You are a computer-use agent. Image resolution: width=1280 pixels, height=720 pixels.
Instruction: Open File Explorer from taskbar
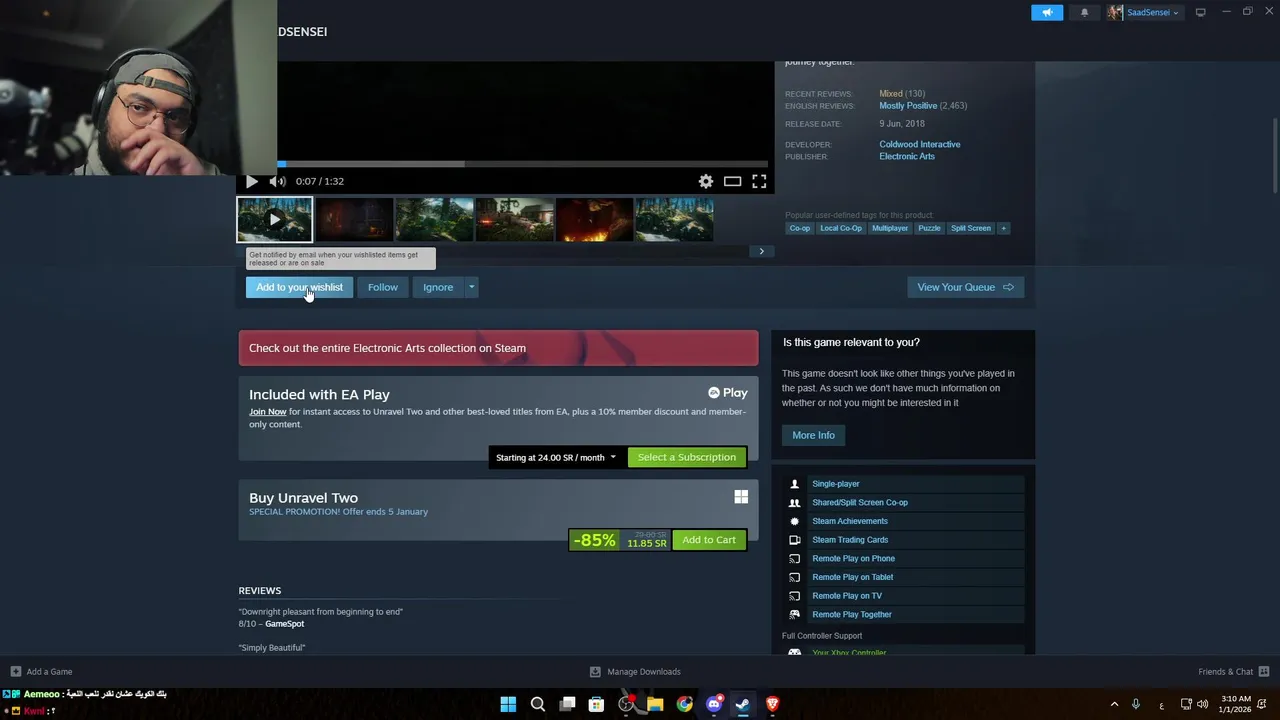[x=655, y=704]
